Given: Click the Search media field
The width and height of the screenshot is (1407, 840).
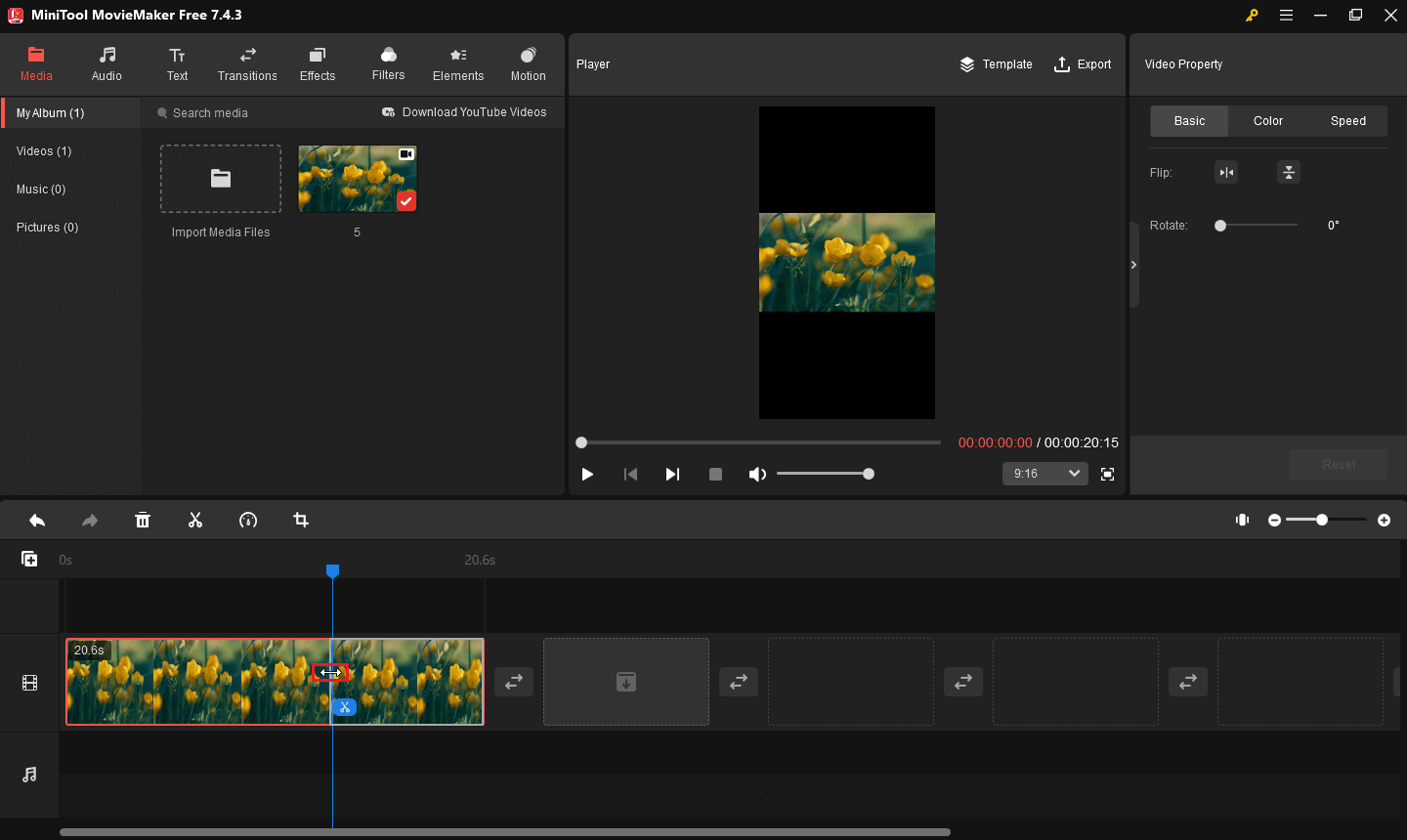Looking at the screenshot, I should 259,113.
